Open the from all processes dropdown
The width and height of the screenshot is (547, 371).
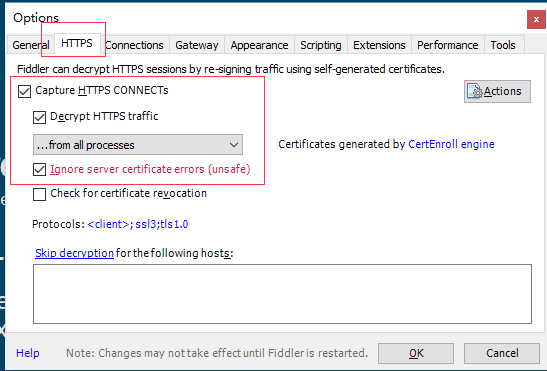(138, 144)
